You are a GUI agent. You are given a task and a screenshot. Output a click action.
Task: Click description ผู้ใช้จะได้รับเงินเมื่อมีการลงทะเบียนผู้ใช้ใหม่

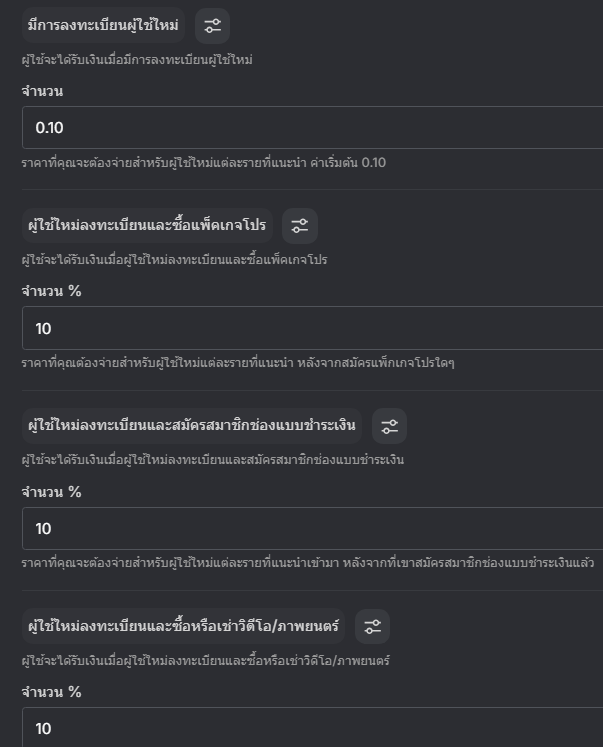click(137, 60)
